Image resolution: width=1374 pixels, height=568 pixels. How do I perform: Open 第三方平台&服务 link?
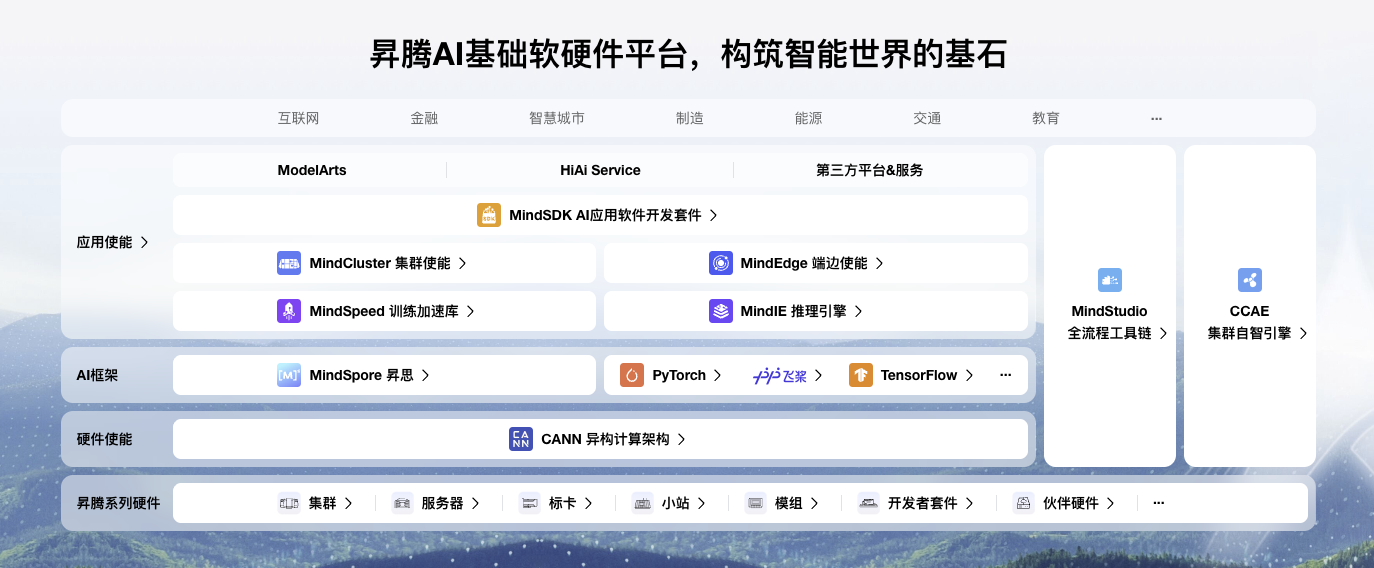pyautogui.click(x=870, y=170)
